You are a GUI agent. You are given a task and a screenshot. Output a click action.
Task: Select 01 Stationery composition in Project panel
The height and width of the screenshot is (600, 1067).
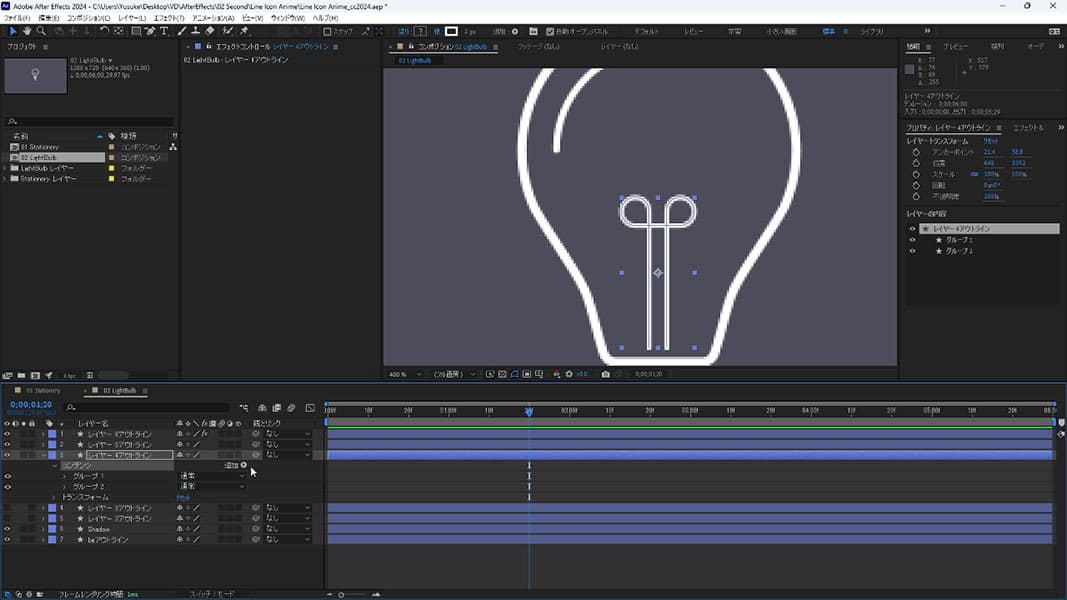click(x=40, y=147)
